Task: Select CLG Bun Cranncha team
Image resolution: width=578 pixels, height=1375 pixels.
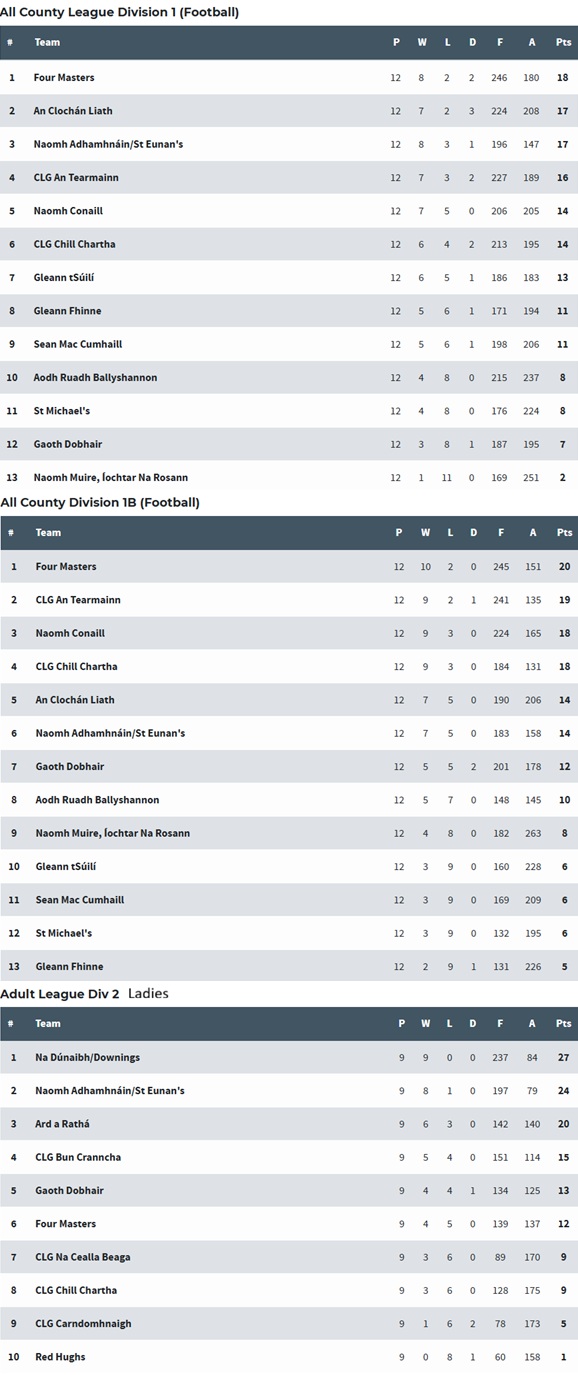Action: tap(78, 1157)
